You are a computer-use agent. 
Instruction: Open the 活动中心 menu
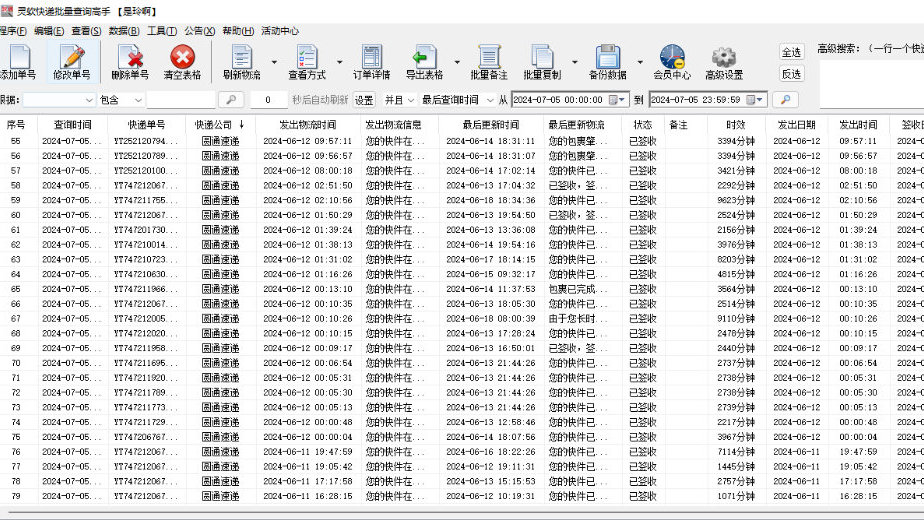280,31
